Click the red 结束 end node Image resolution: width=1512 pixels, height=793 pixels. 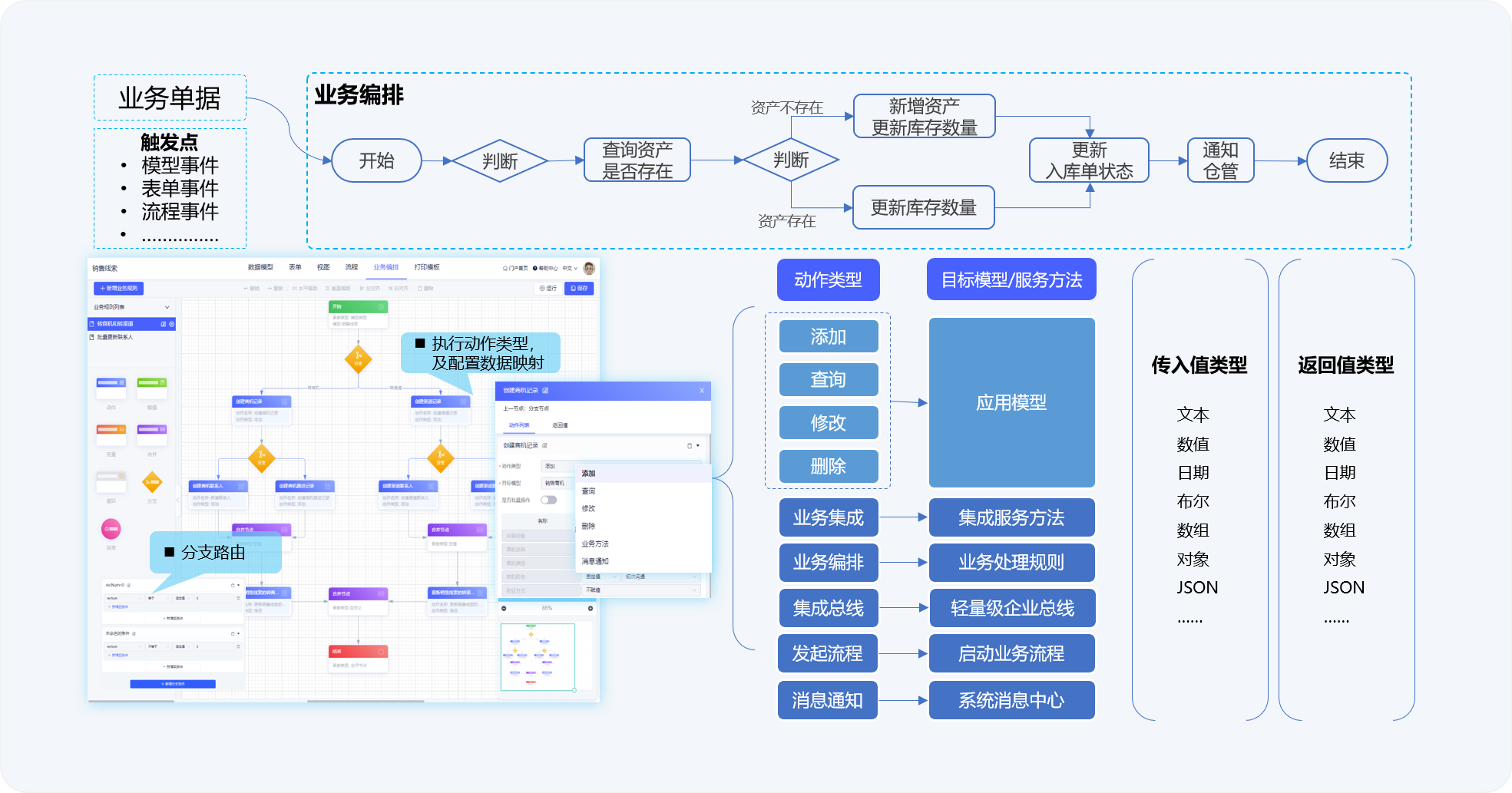[x=359, y=658]
